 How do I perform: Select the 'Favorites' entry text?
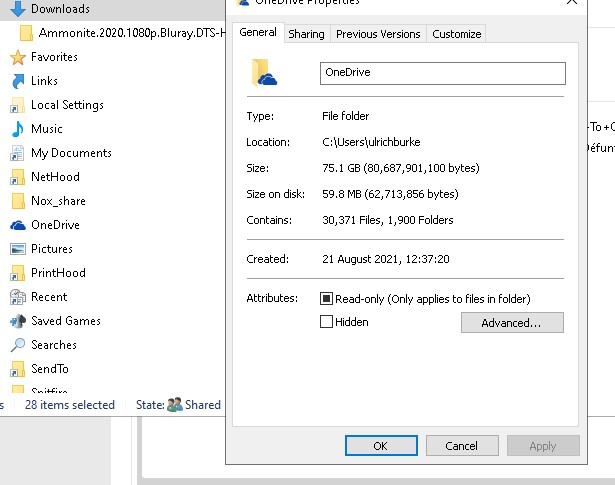click(54, 57)
